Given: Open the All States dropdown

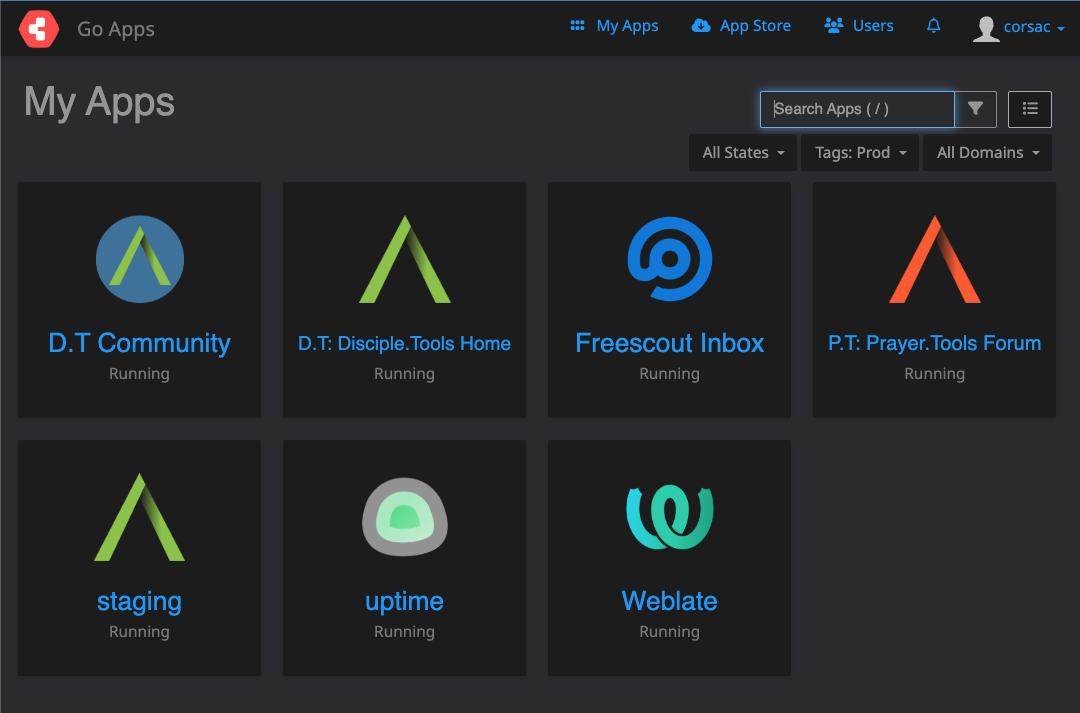Looking at the screenshot, I should click(742, 152).
